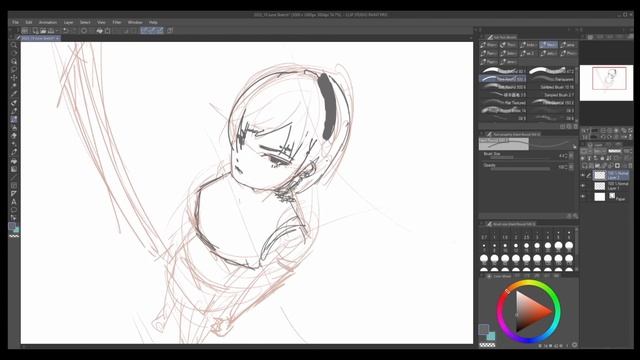640x360 pixels.
Task: Select the Balloon tool
Action: pos(14,210)
